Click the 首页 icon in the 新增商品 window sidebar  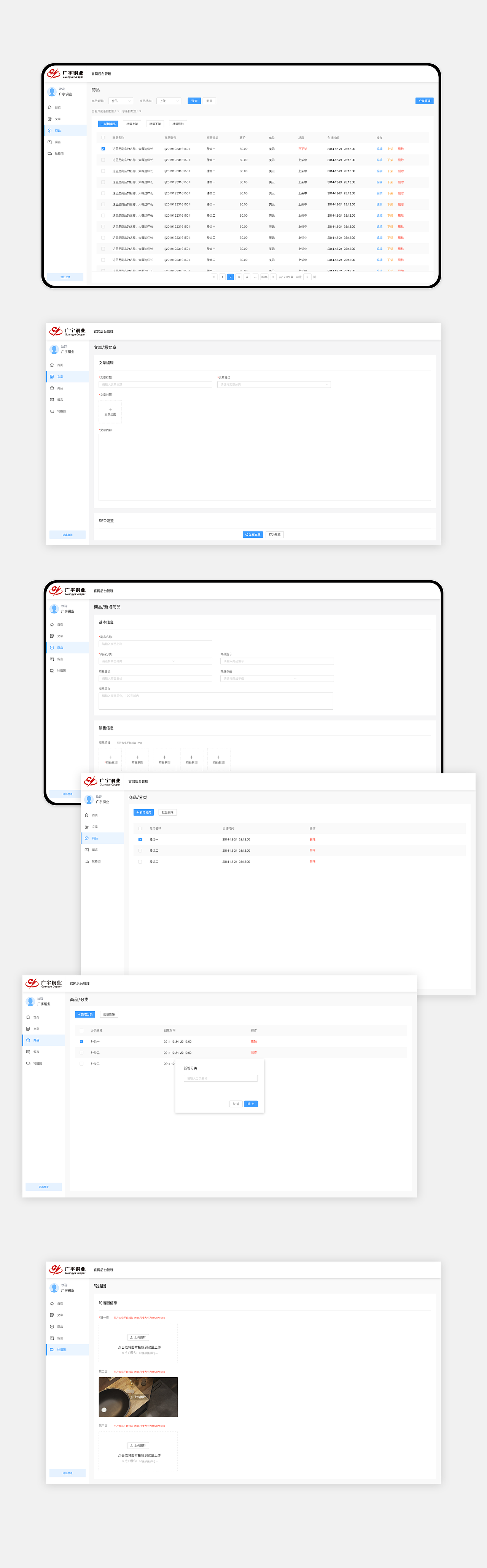click(52, 624)
